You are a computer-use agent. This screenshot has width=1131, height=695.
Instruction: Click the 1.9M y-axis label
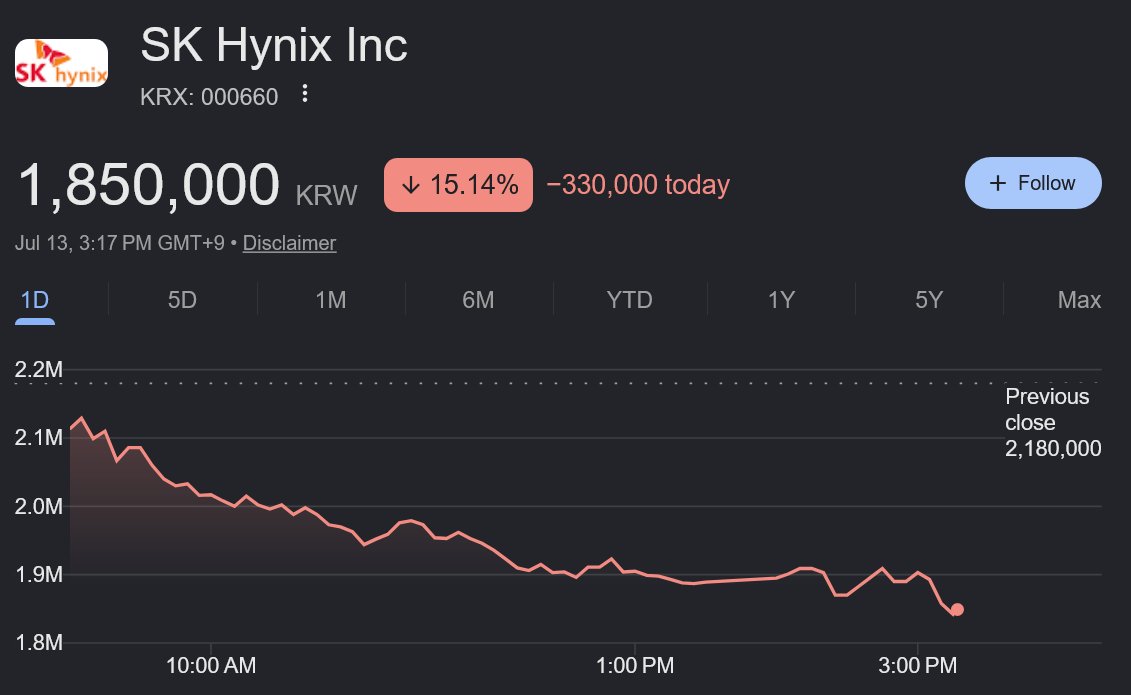coord(38,575)
